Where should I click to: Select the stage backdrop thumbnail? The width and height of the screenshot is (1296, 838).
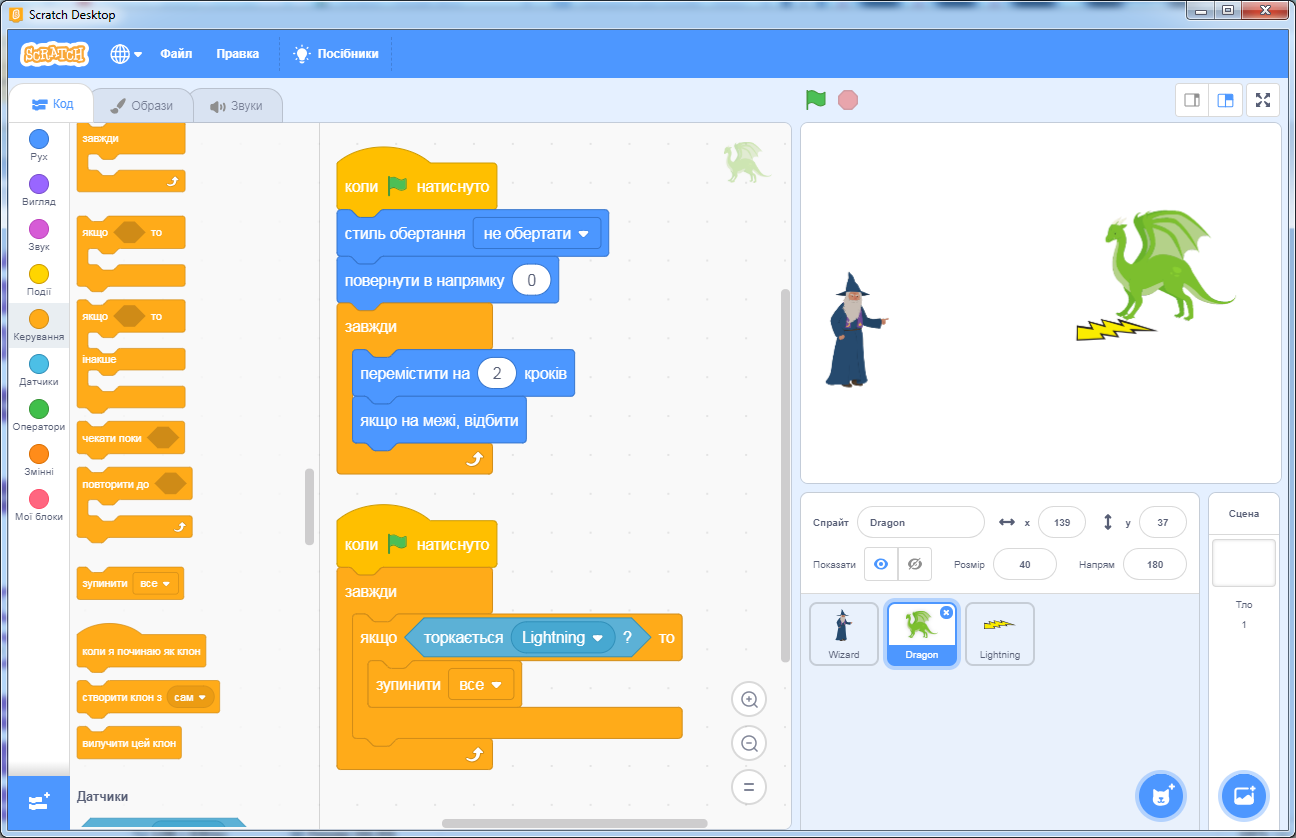[1244, 563]
